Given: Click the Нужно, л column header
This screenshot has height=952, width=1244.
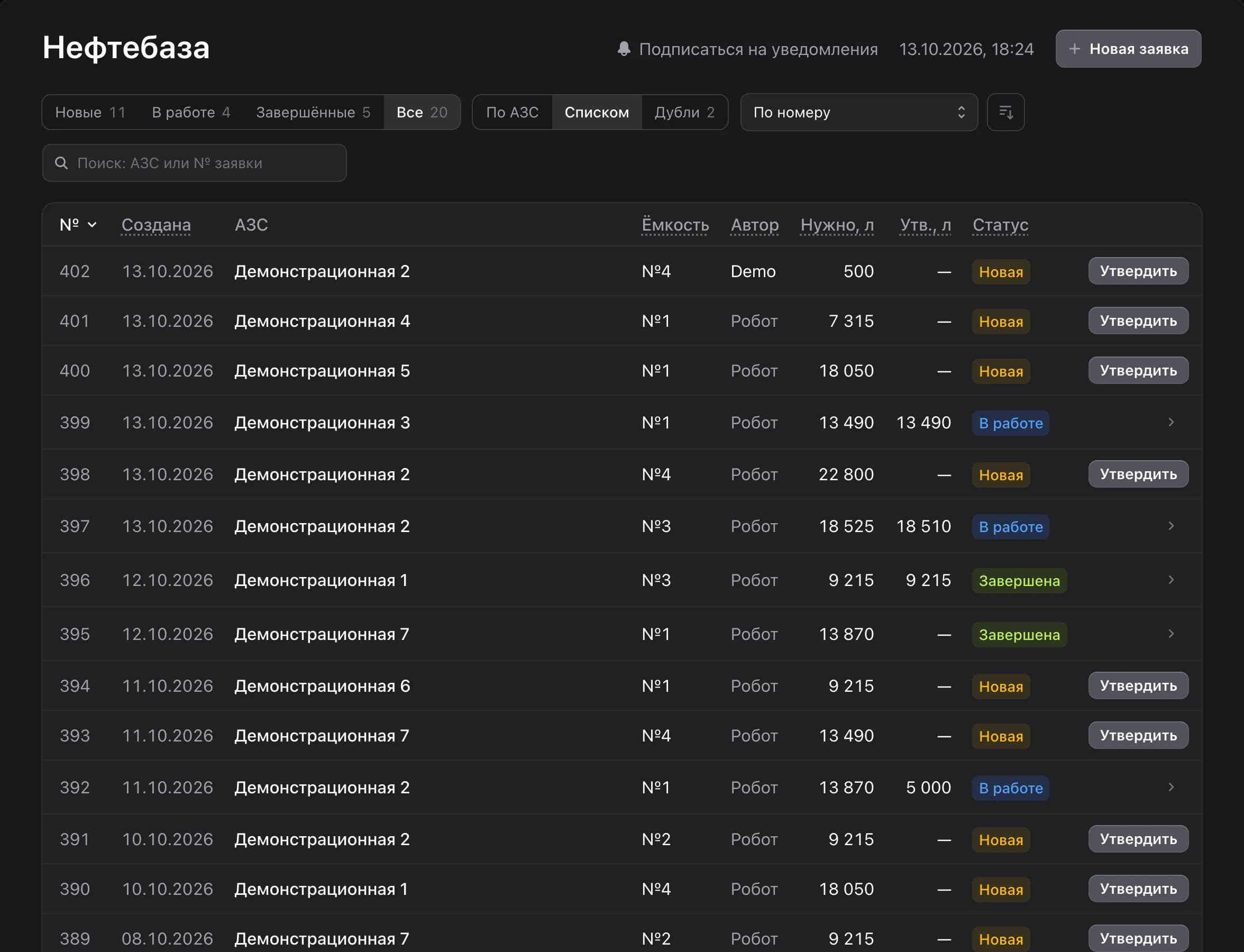Looking at the screenshot, I should (x=837, y=225).
